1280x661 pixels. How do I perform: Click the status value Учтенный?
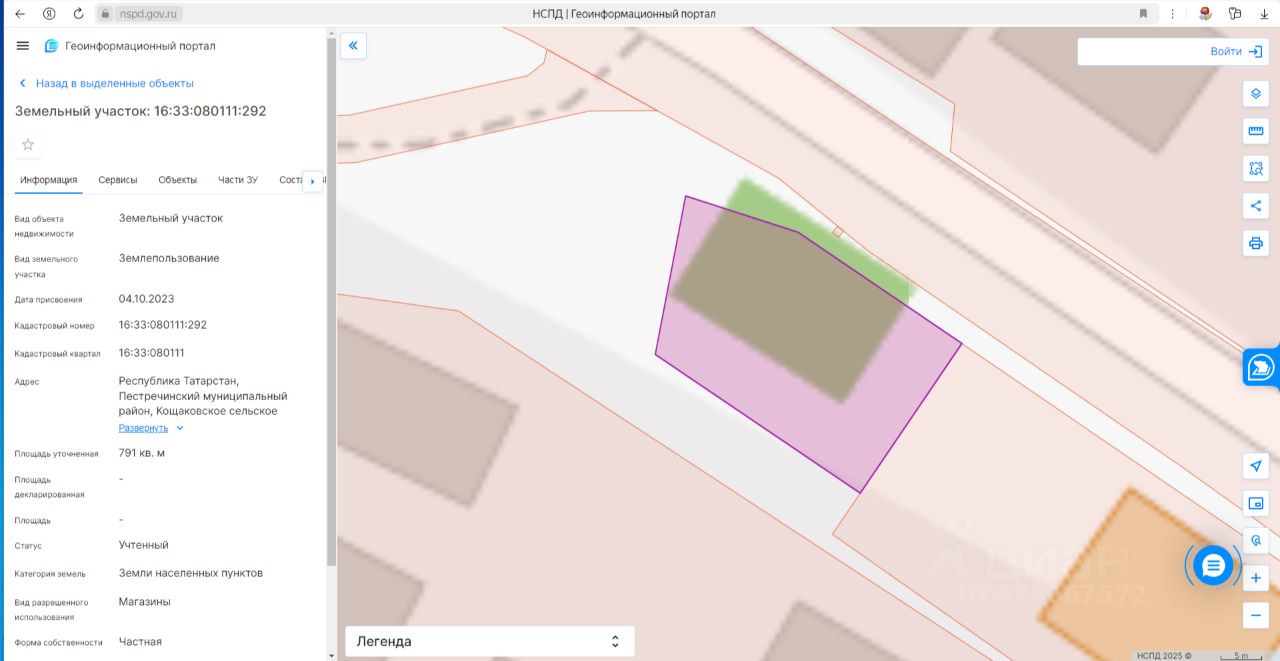144,545
